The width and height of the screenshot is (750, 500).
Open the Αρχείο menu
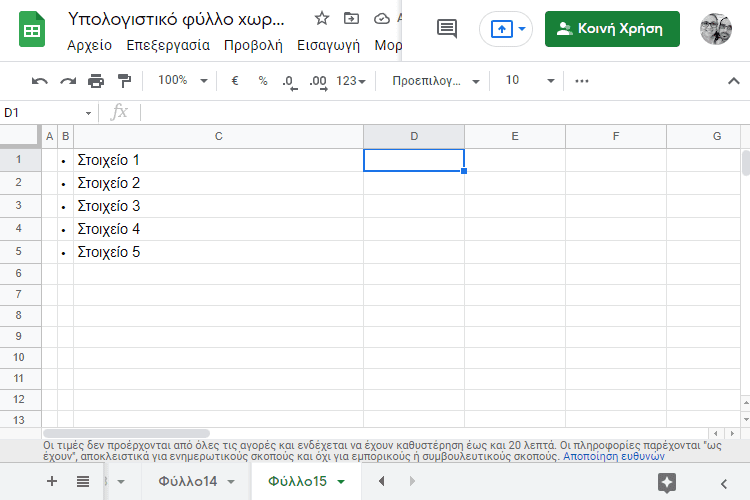click(x=89, y=45)
